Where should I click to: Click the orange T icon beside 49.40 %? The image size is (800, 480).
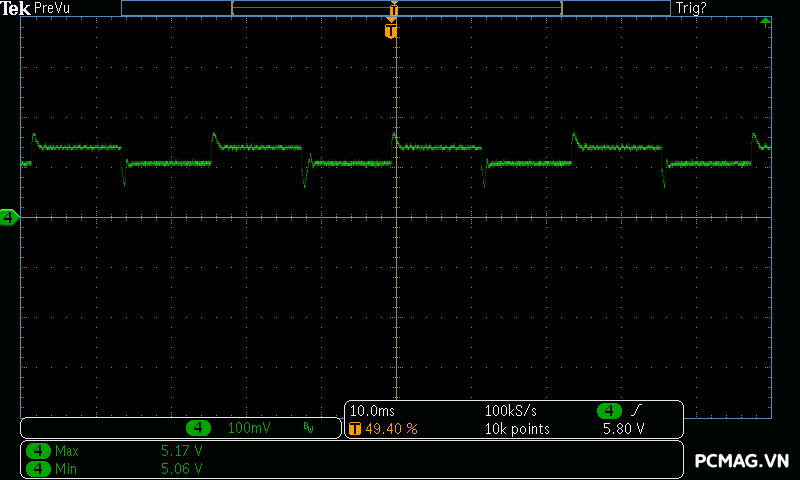[354, 429]
